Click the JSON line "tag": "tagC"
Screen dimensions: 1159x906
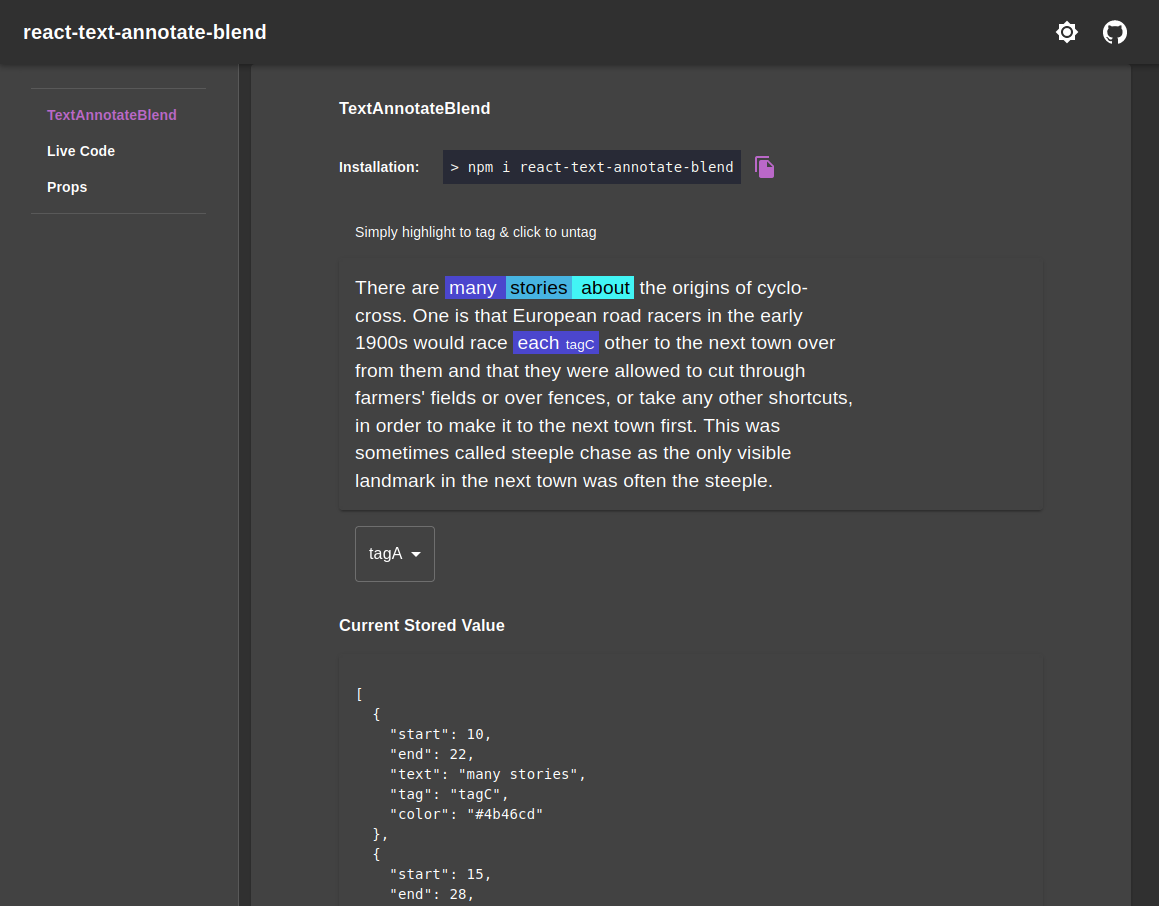pos(449,794)
